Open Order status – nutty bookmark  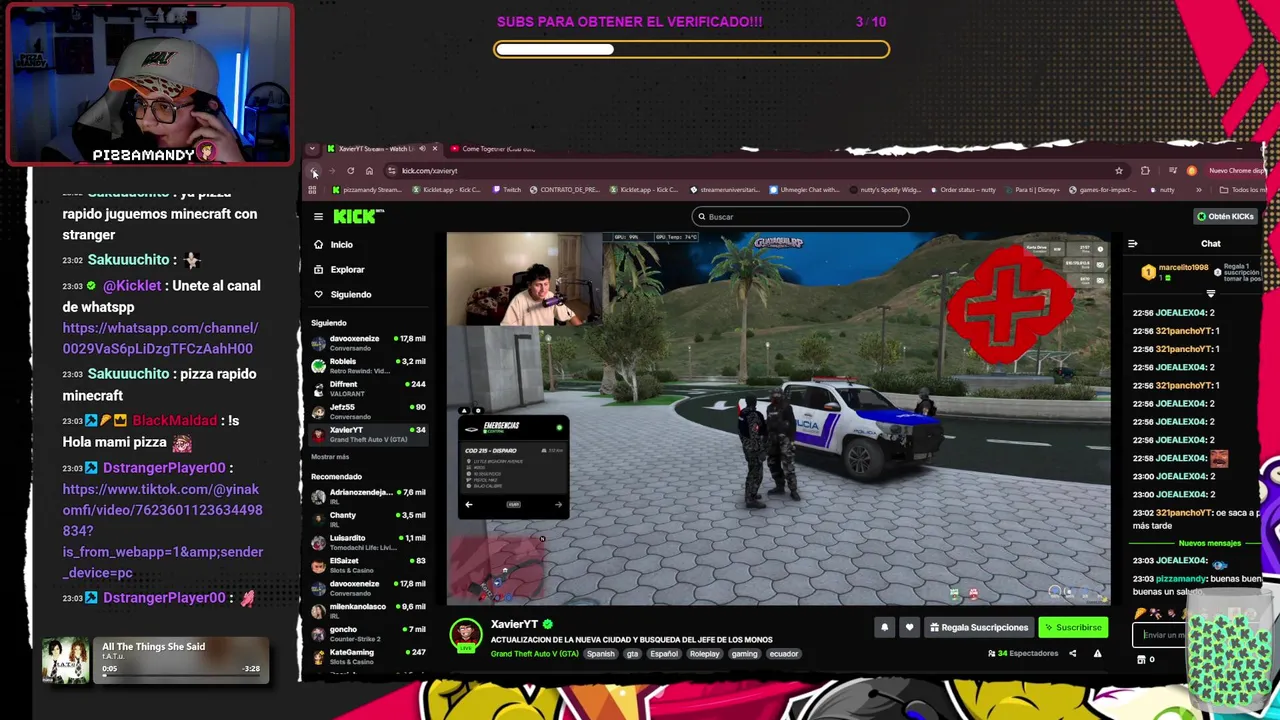click(963, 190)
